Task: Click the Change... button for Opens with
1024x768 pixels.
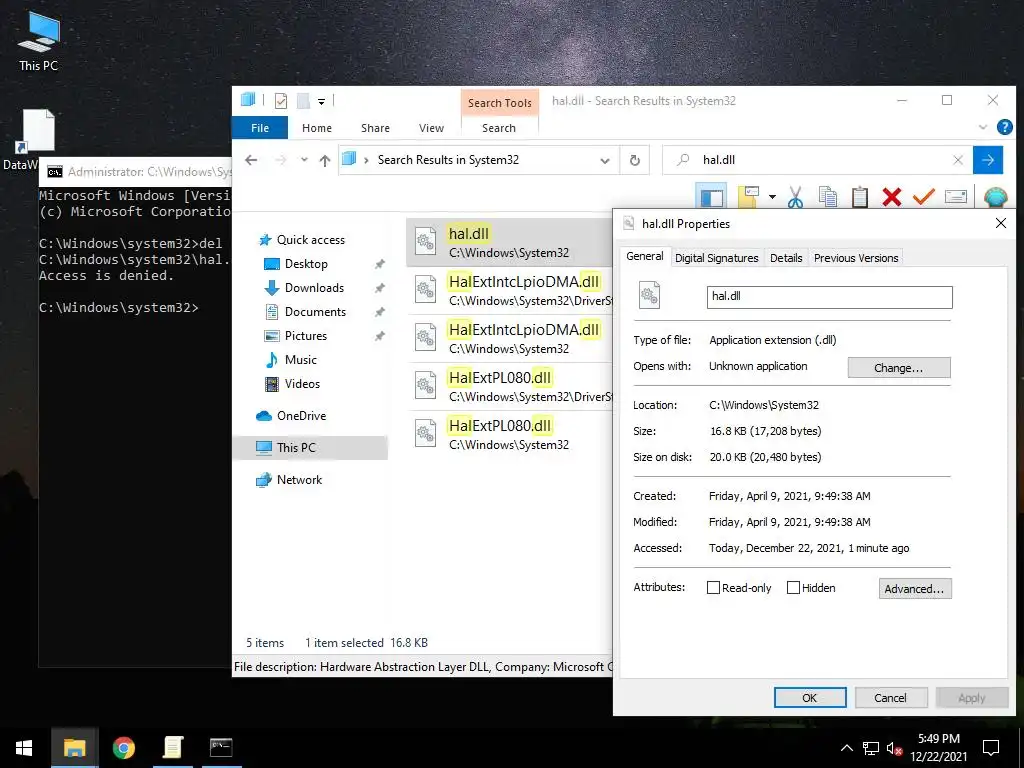Action: click(899, 368)
